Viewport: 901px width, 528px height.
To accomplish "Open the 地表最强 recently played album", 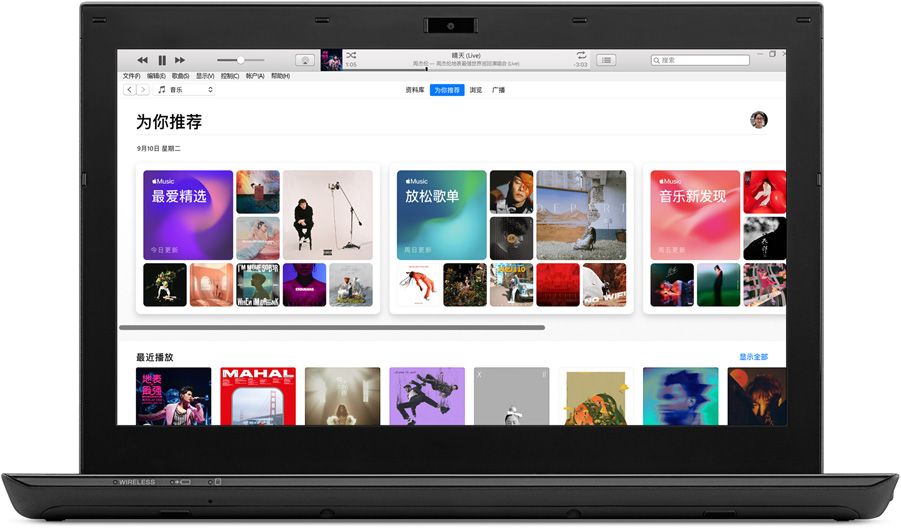I will pos(174,396).
